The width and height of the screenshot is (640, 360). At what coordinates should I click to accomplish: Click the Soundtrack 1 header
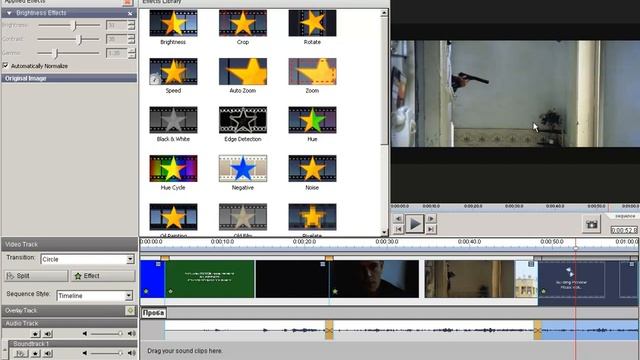[73, 344]
